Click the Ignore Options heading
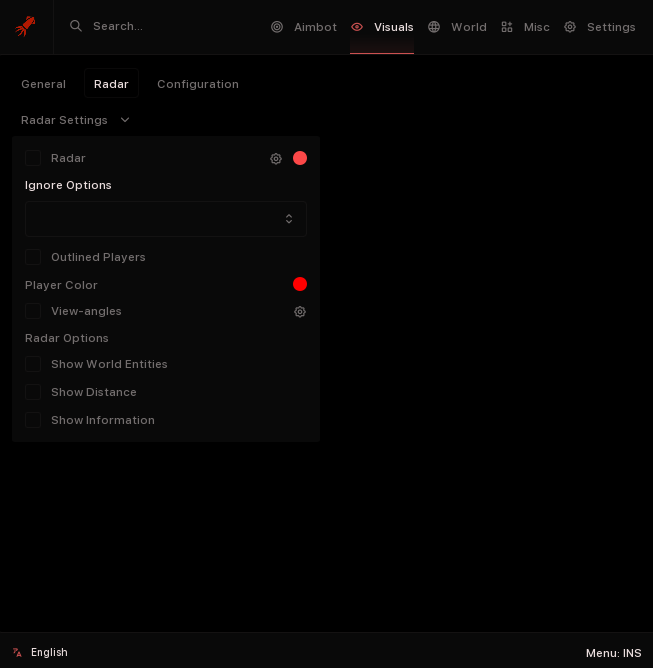The width and height of the screenshot is (653, 668). (x=68, y=185)
